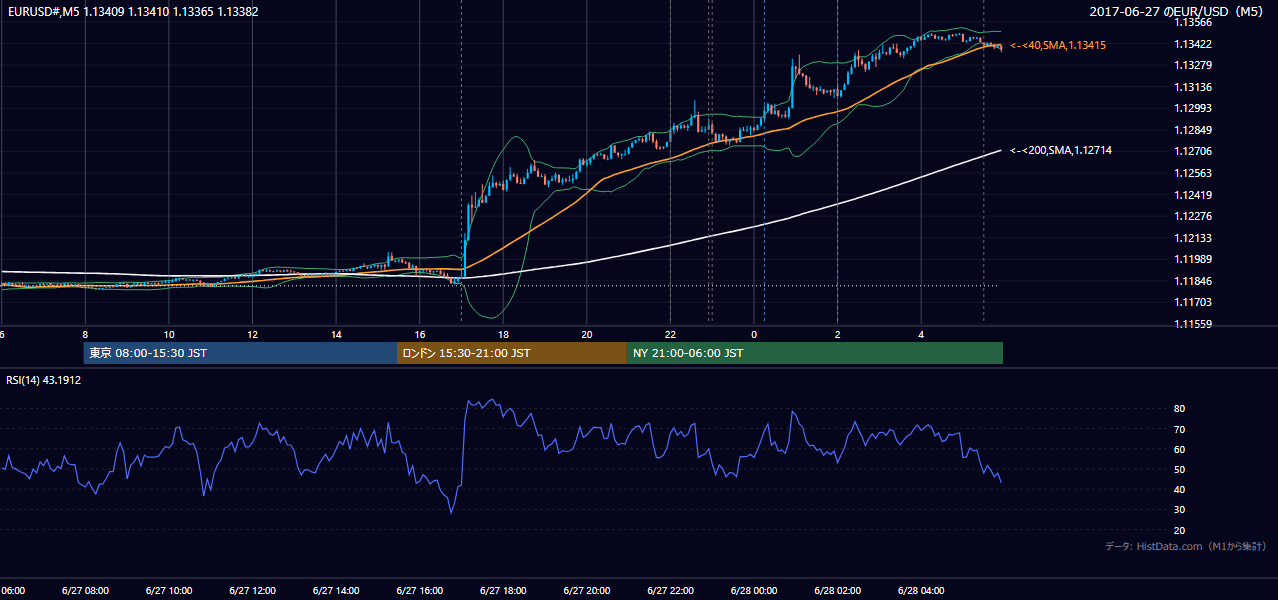Click the 6/27 14:00 date label

[336, 590]
